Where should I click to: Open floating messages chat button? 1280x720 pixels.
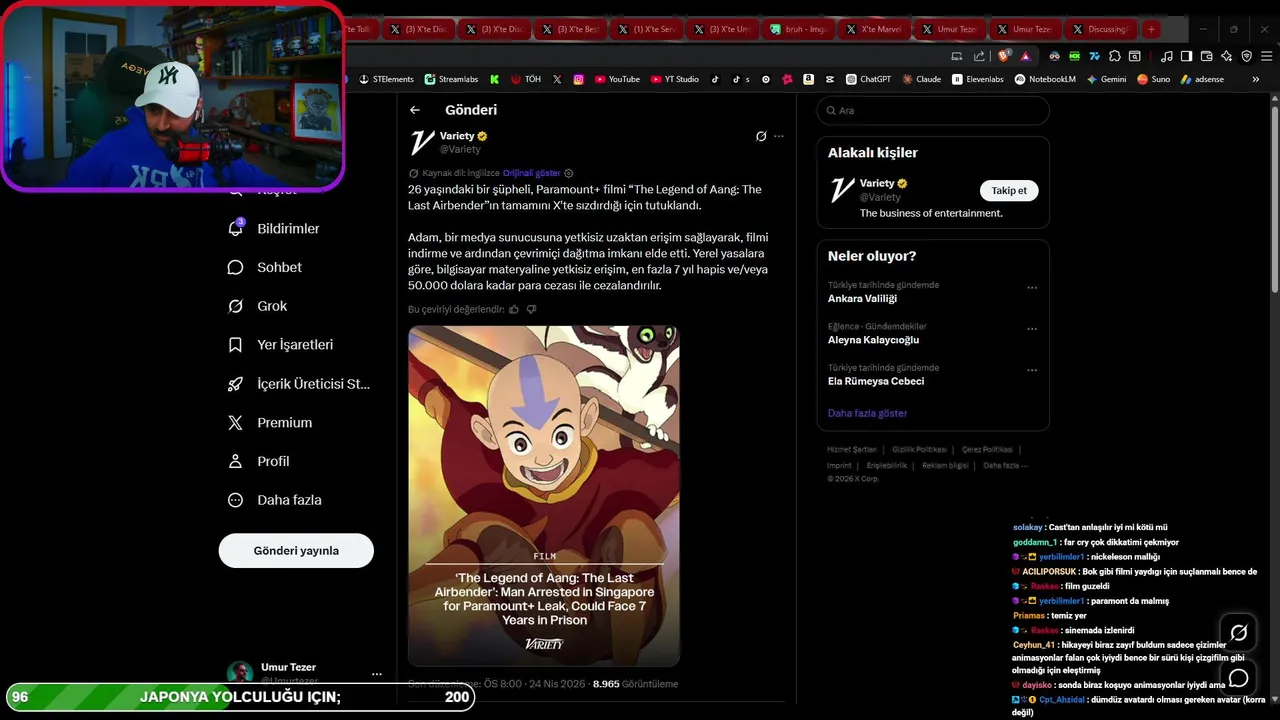pyautogui.click(x=1238, y=679)
